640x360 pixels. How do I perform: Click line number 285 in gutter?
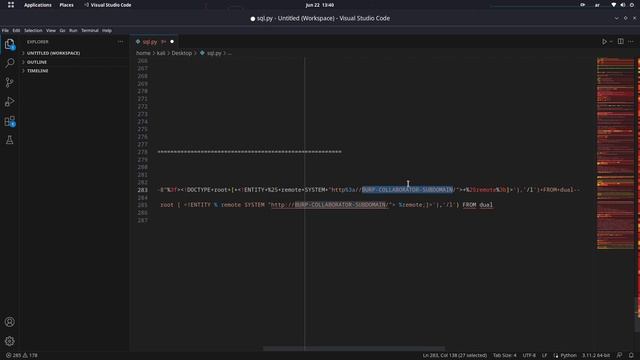142,205
